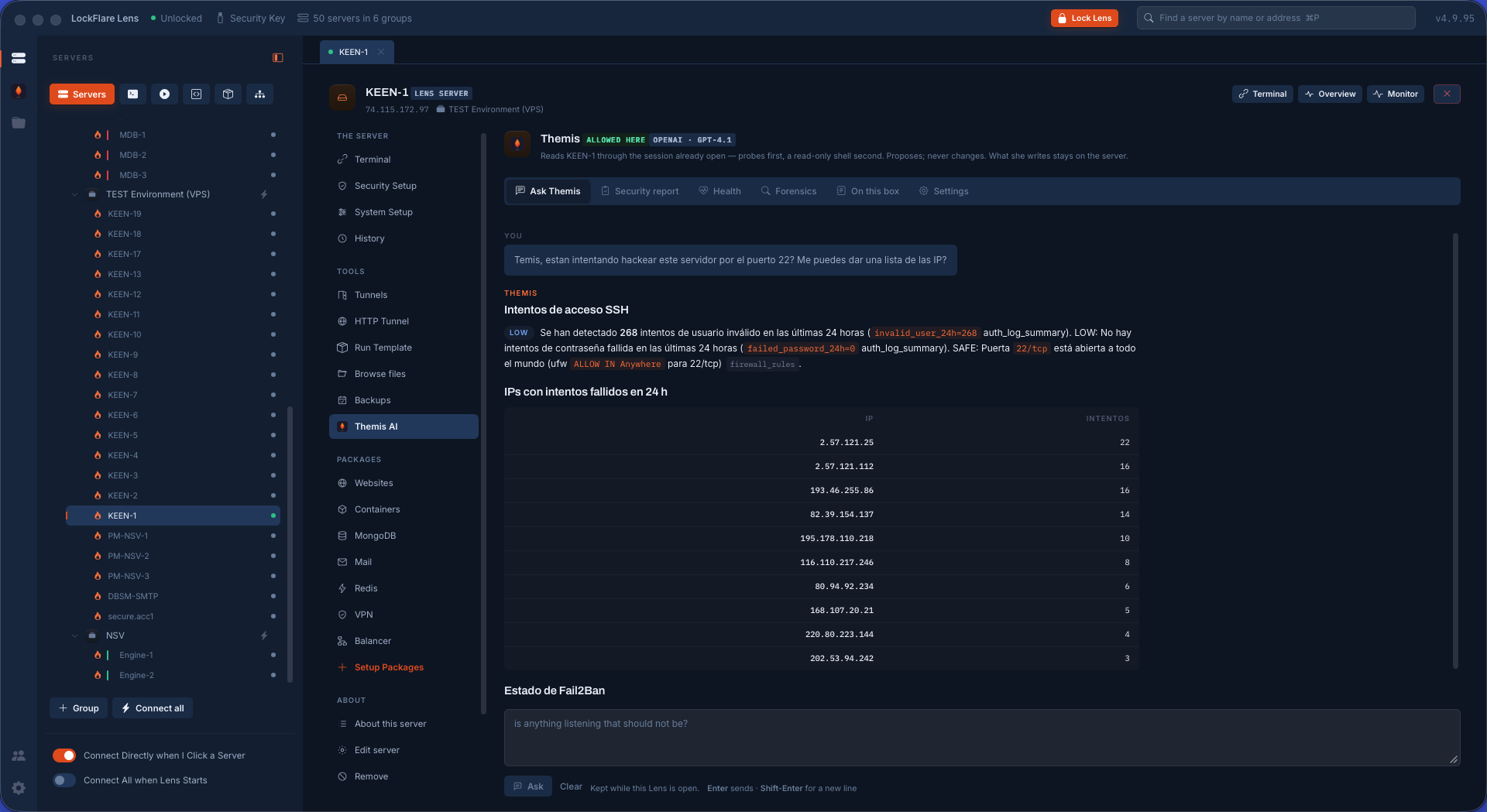Viewport: 1487px width, 812px height.
Task: Clear the Themis conversation
Action: point(571,786)
